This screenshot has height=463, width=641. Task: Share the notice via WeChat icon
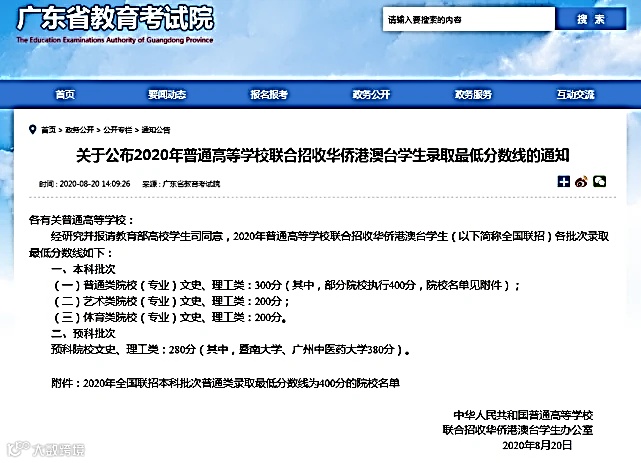(x=599, y=181)
